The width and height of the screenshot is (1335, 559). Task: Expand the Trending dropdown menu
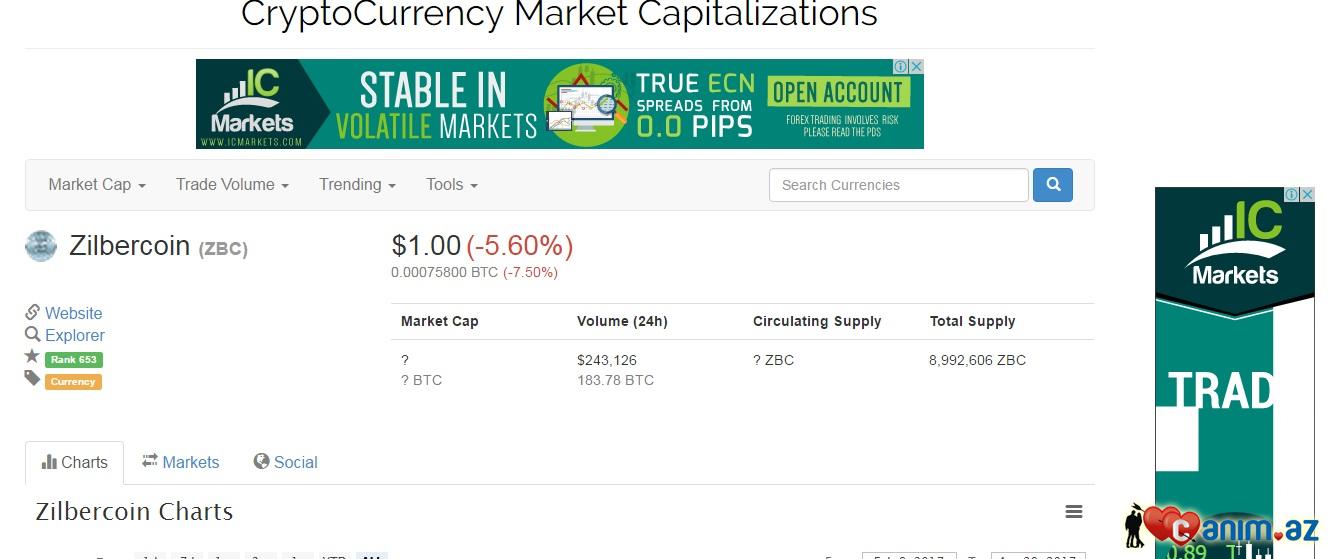coord(357,185)
